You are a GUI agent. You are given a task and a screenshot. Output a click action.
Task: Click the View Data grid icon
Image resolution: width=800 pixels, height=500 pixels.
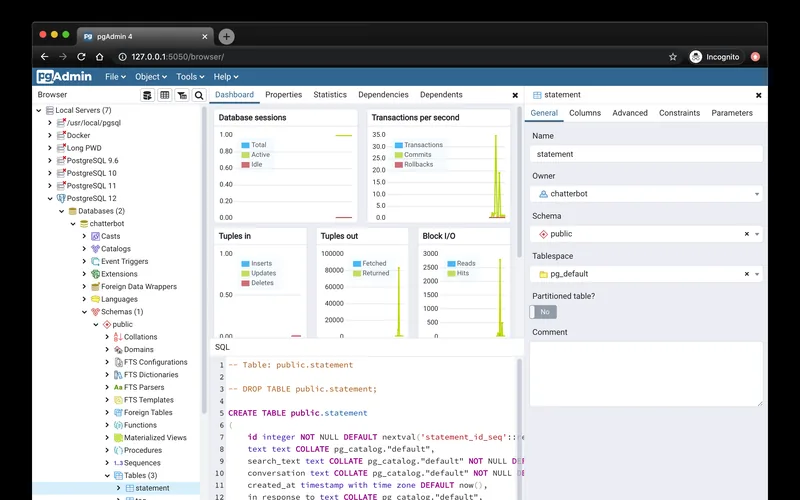165,95
